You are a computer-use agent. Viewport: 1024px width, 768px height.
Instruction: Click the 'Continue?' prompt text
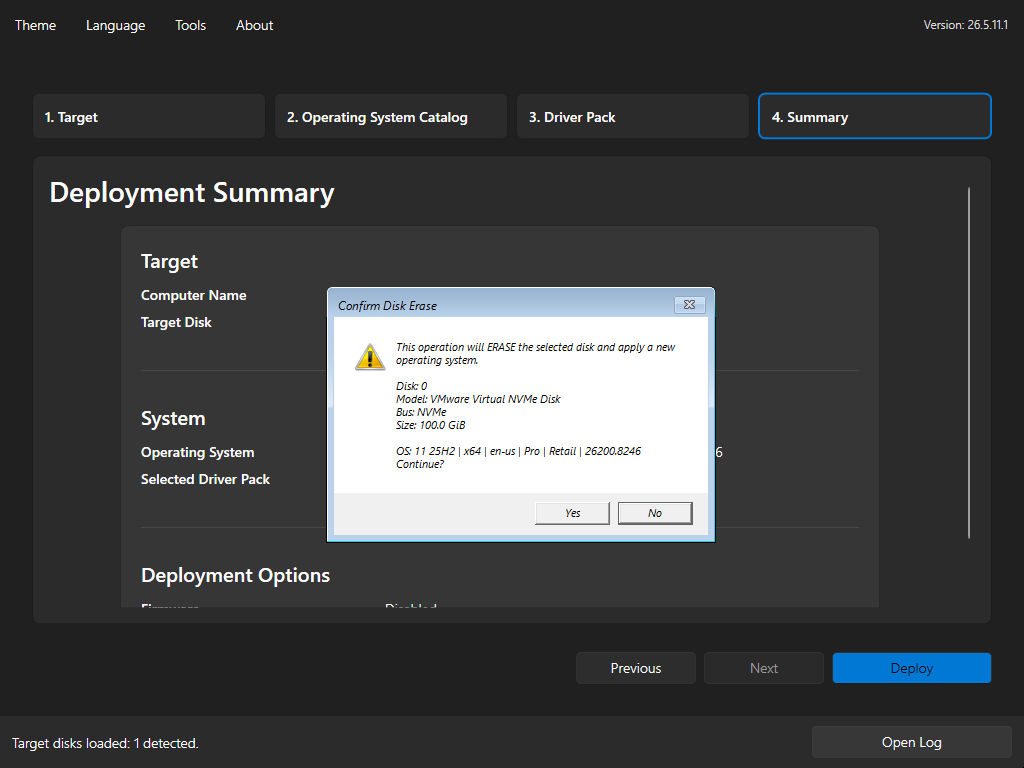[x=420, y=464]
